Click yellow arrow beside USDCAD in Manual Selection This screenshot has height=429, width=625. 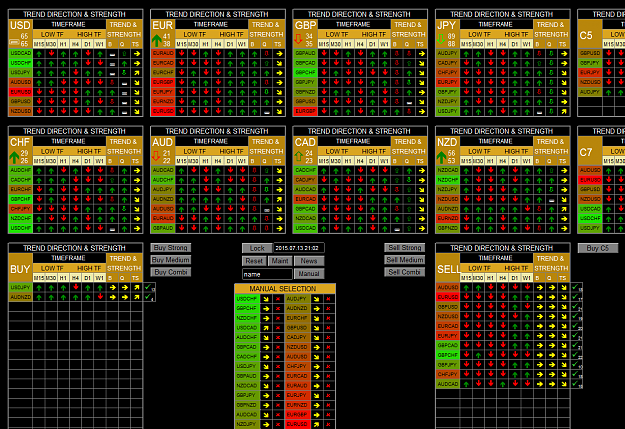pos(266,328)
